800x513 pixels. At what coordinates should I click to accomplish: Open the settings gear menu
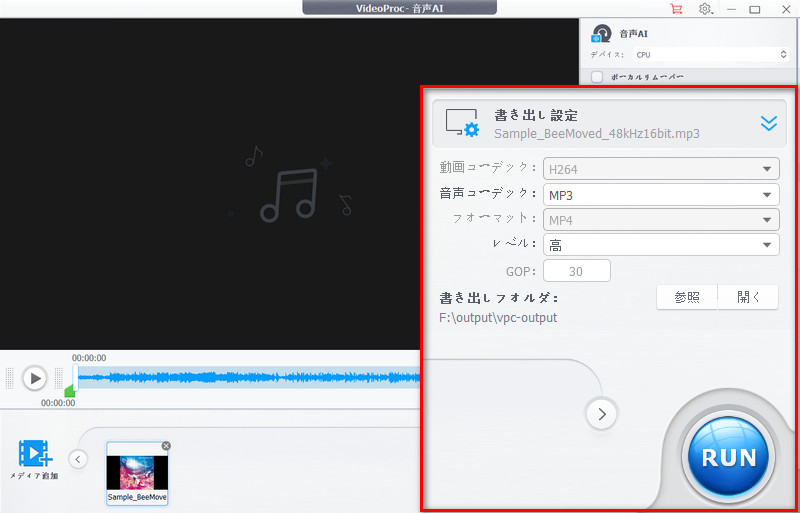pos(706,9)
